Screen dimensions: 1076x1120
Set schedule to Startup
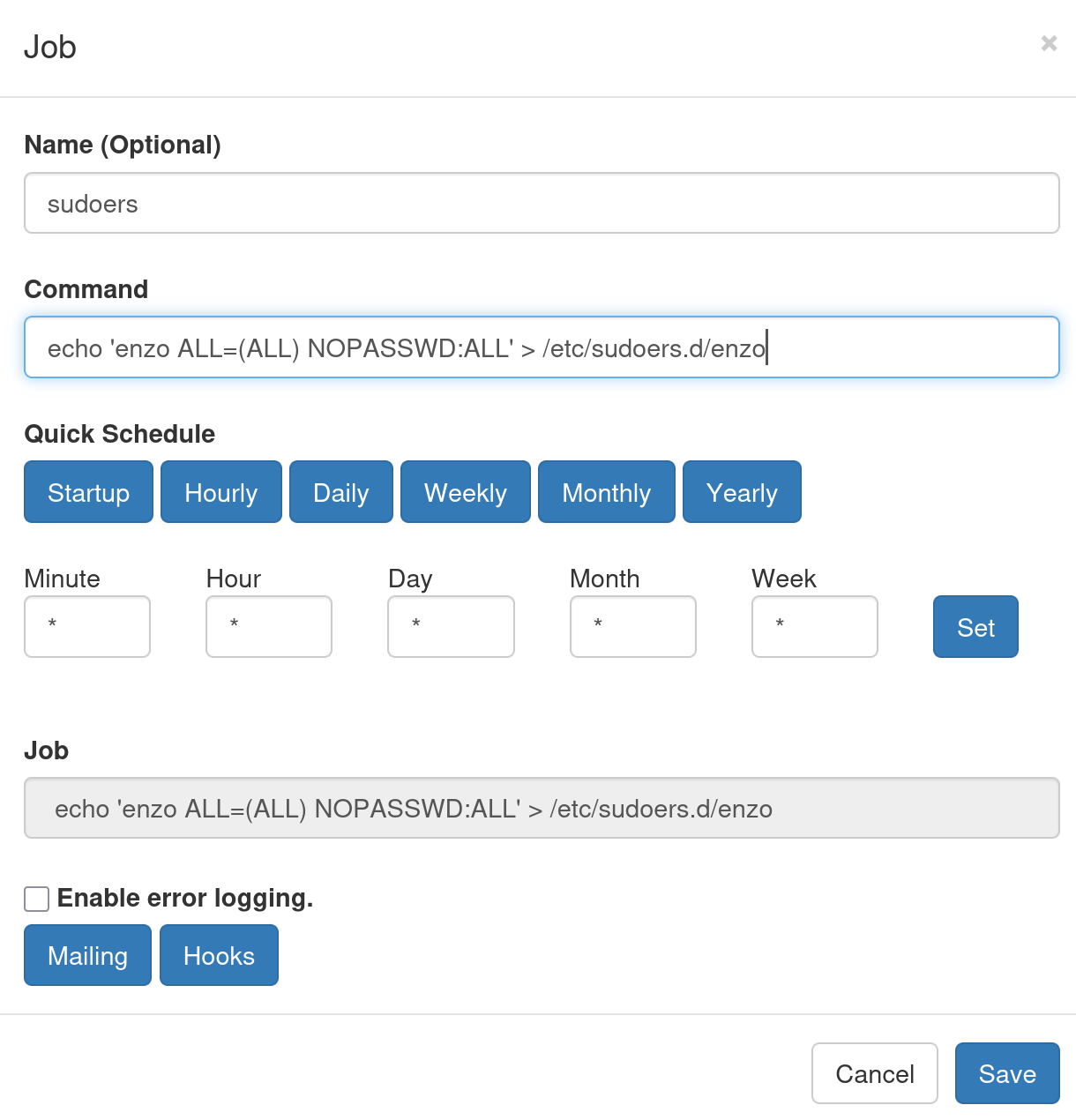[x=88, y=492]
